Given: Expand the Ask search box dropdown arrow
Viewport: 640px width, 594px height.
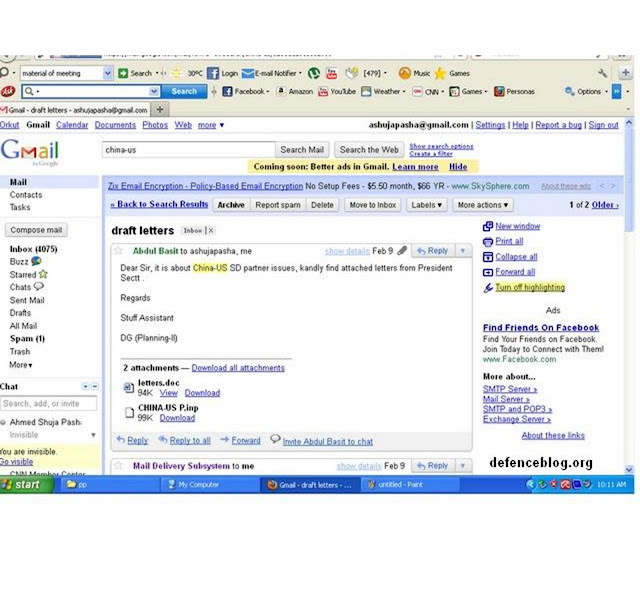Looking at the screenshot, I should pos(154,91).
